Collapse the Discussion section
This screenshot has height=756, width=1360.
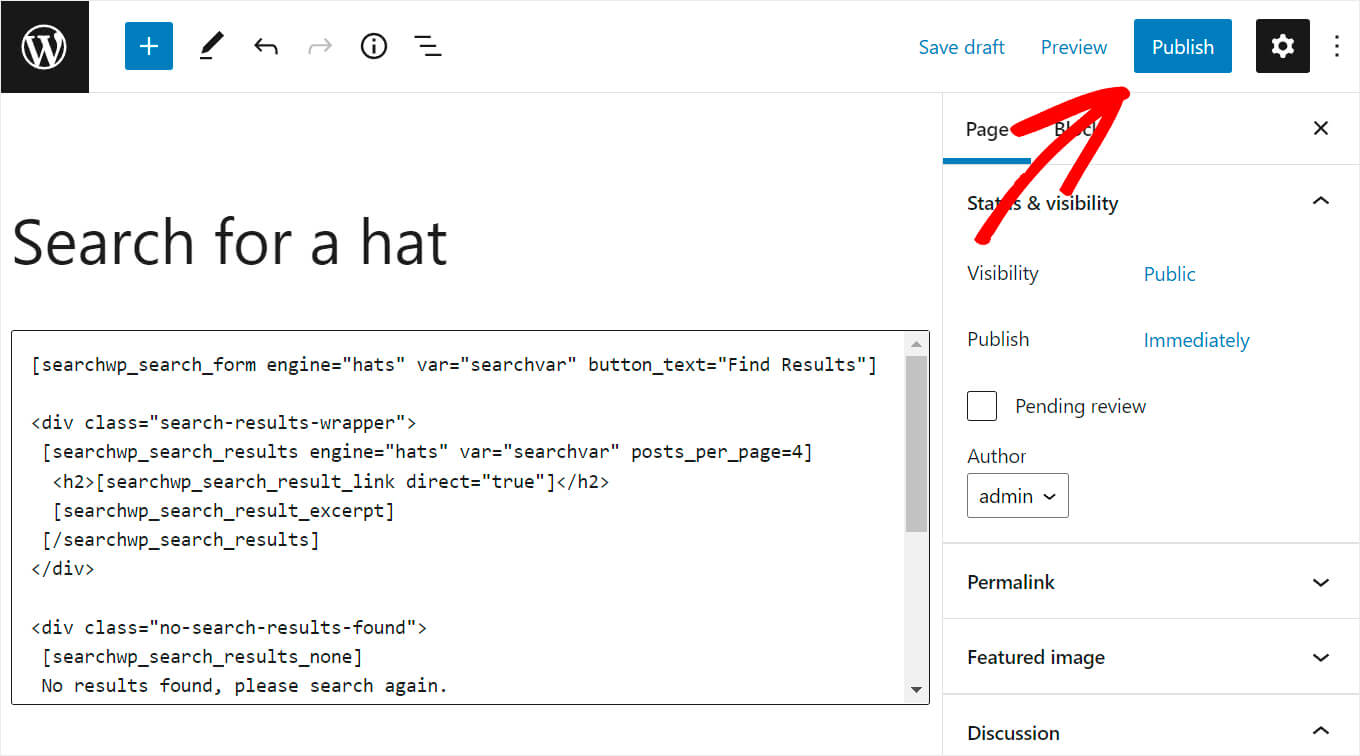pyautogui.click(x=1151, y=732)
